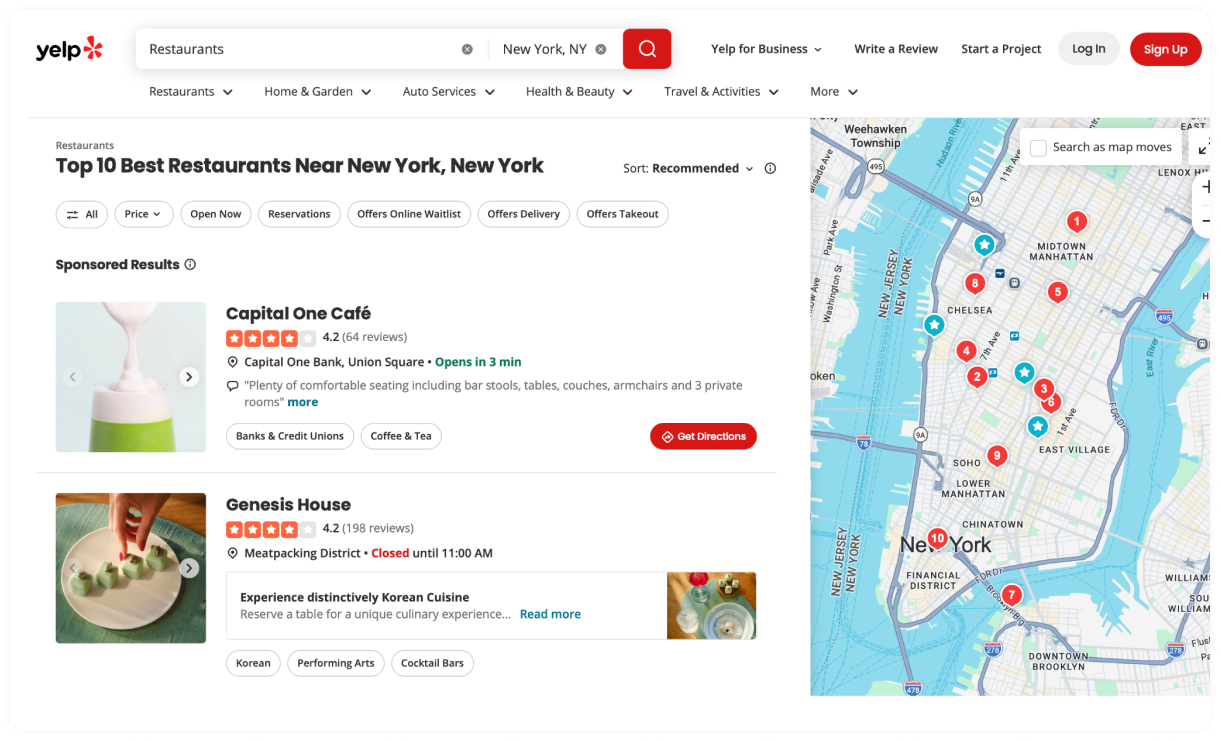Image resolution: width=1220 pixels, height=740 pixels.
Task: Open Capital One Café photo thumbnail
Action: (x=131, y=377)
